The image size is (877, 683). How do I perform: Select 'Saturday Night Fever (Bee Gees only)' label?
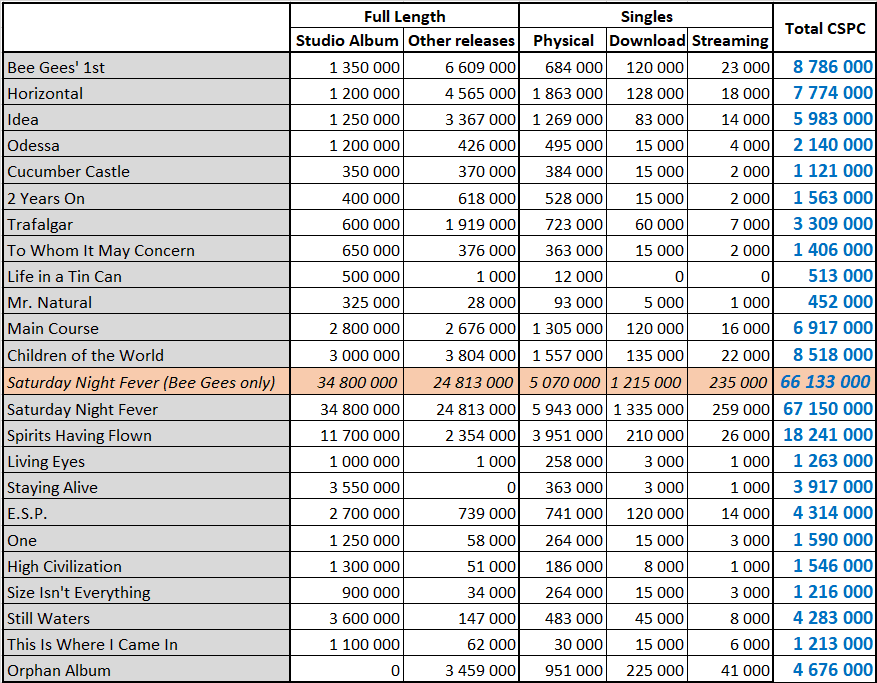pos(147,382)
